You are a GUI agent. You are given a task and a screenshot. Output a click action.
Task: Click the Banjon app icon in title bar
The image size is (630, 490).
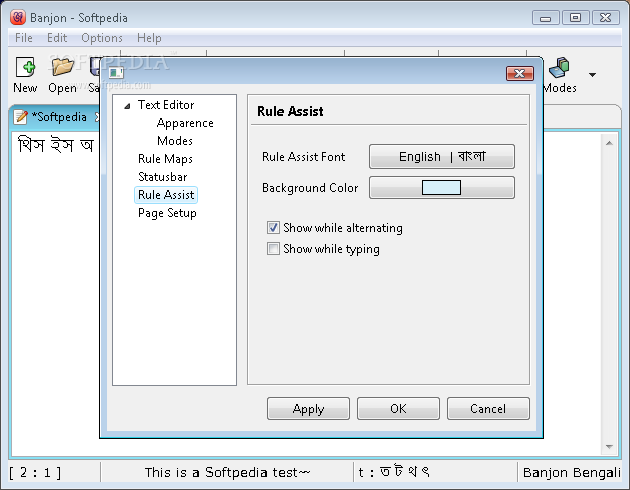pos(18,17)
